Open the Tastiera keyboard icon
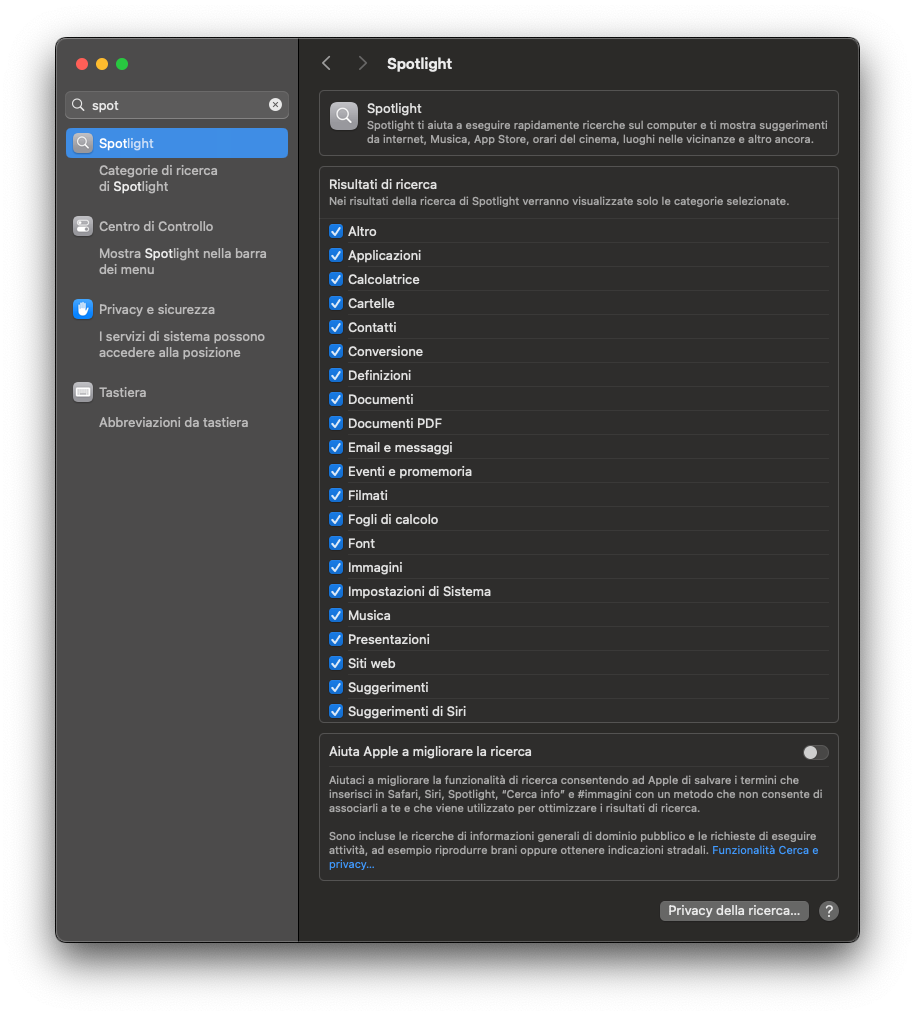 click(83, 392)
